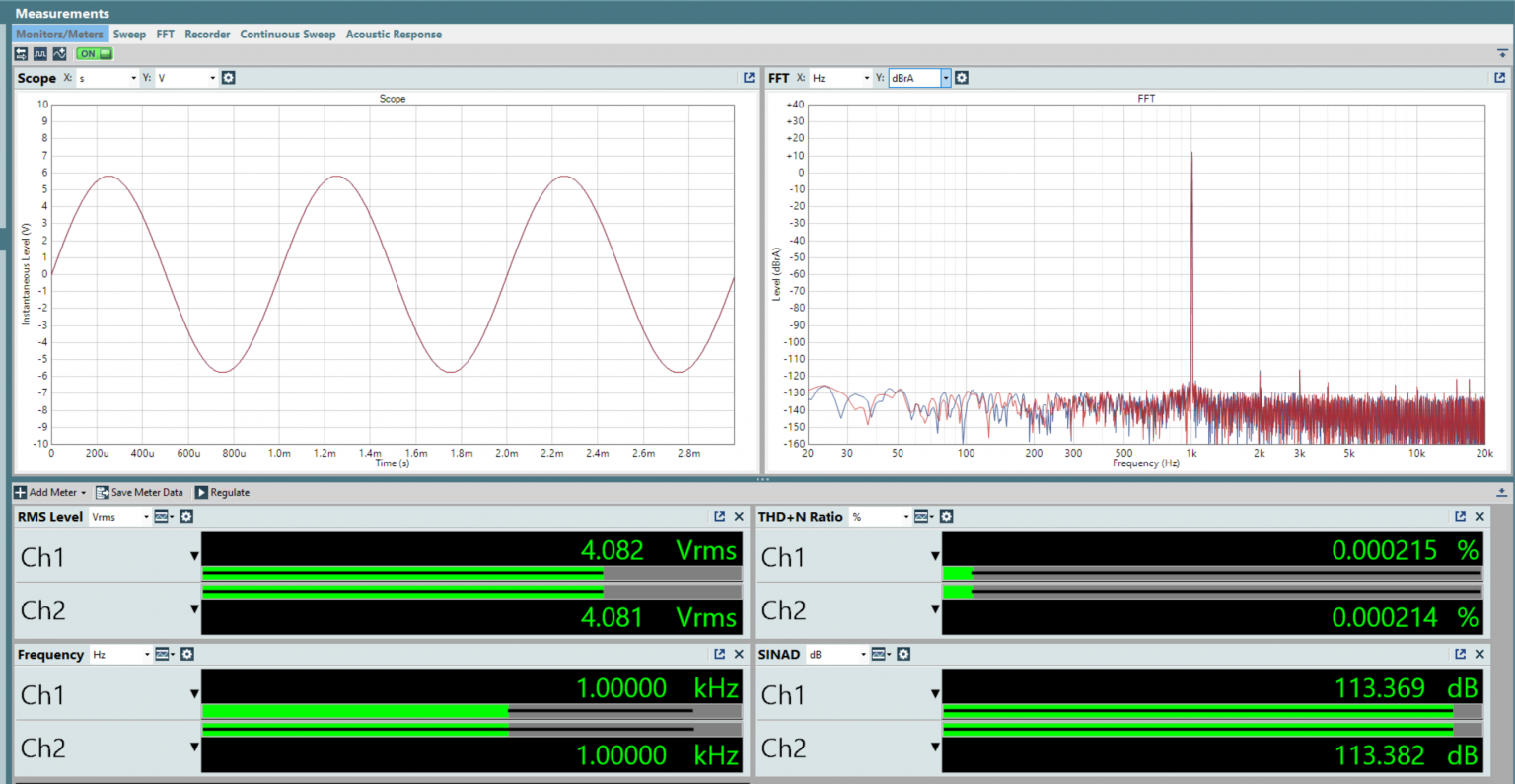Pop out the Frequency meter panel
This screenshot has width=1515, height=784.
coord(719,654)
